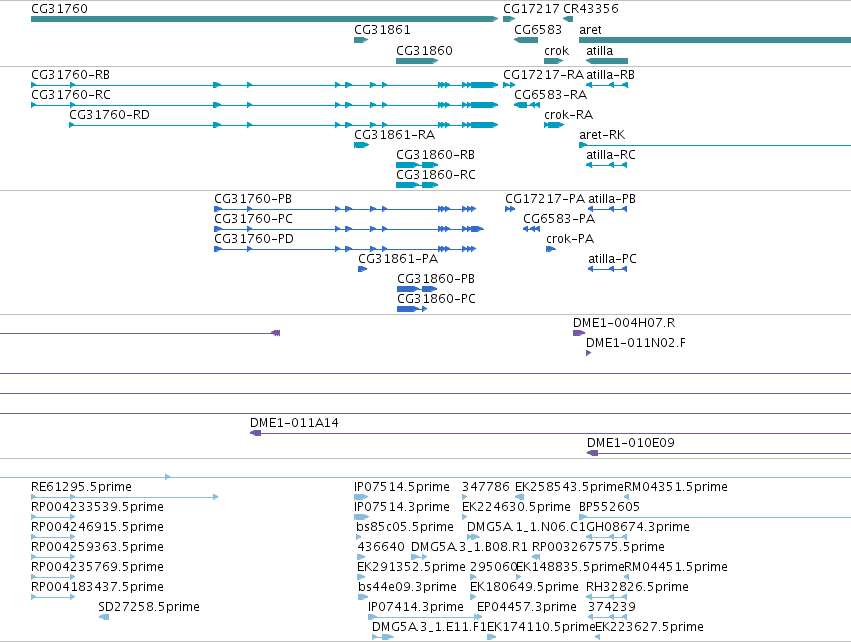Click transcript crok-RA
Viewport: 851px width, 642px height.
pyautogui.click(x=554, y=125)
